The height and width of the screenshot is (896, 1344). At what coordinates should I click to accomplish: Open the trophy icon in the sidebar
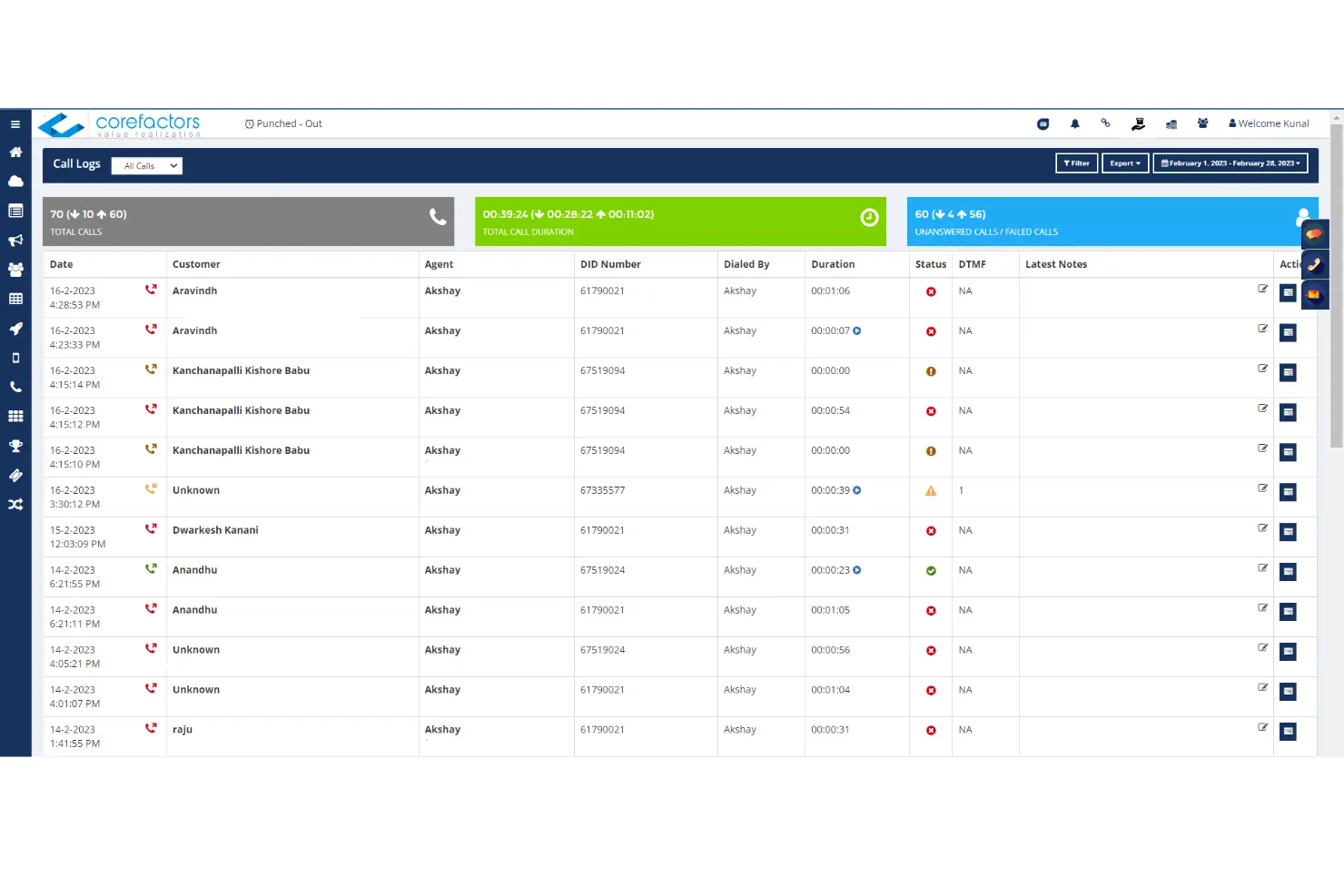pyautogui.click(x=15, y=446)
